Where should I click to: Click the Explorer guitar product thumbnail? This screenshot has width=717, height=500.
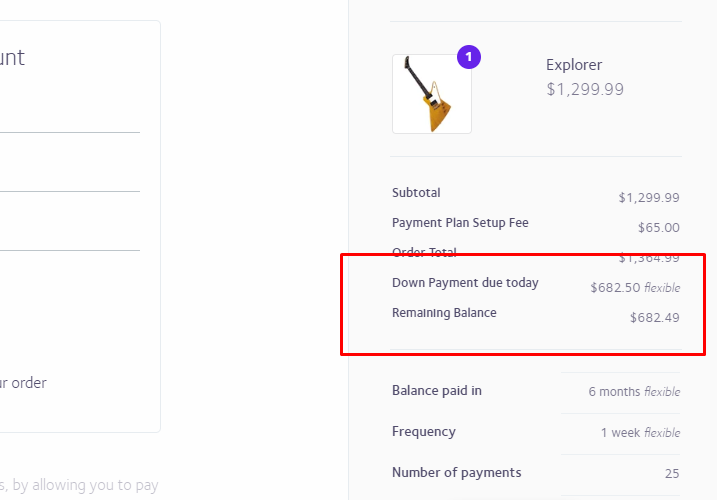[431, 94]
